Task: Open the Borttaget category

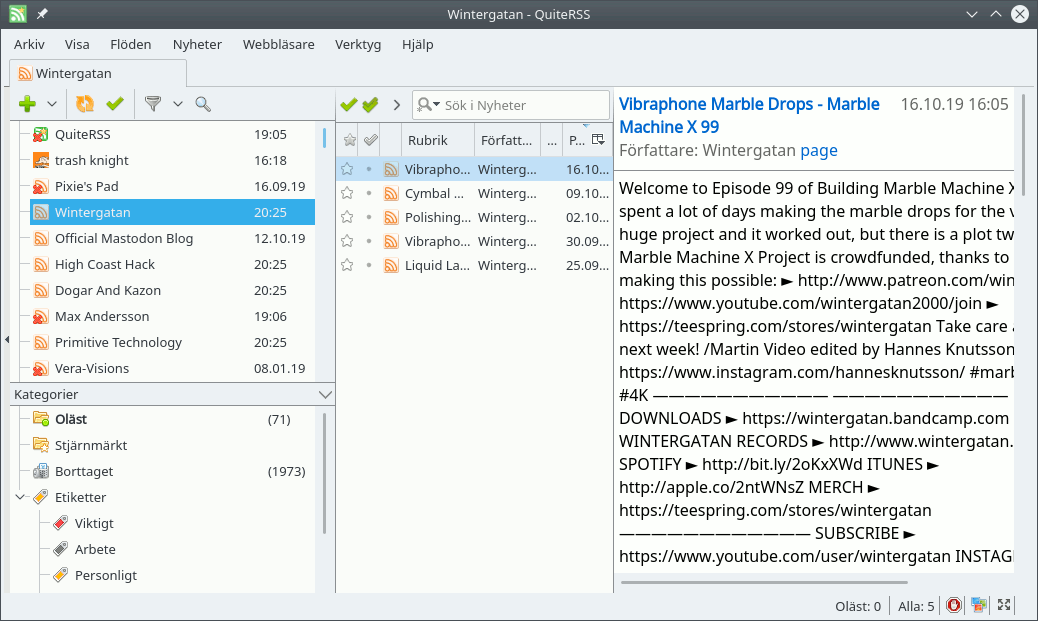Action: 172,471
